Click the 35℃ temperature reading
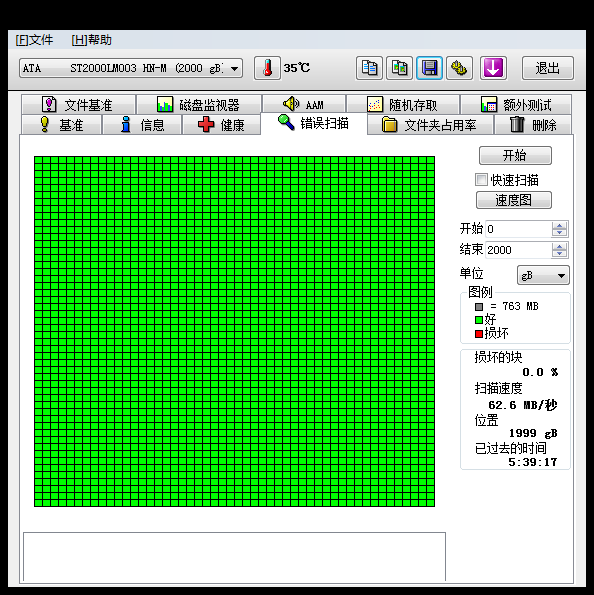This screenshot has width=594, height=595. coord(296,68)
